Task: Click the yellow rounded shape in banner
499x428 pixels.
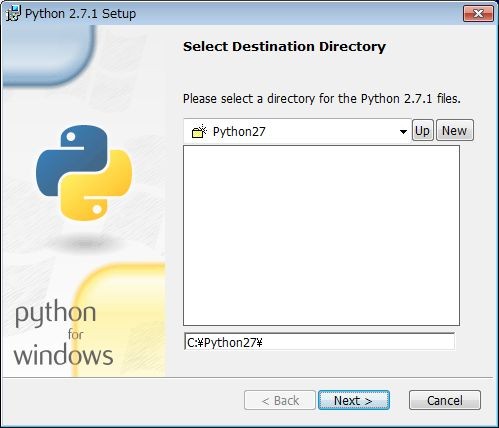Action: [119, 319]
